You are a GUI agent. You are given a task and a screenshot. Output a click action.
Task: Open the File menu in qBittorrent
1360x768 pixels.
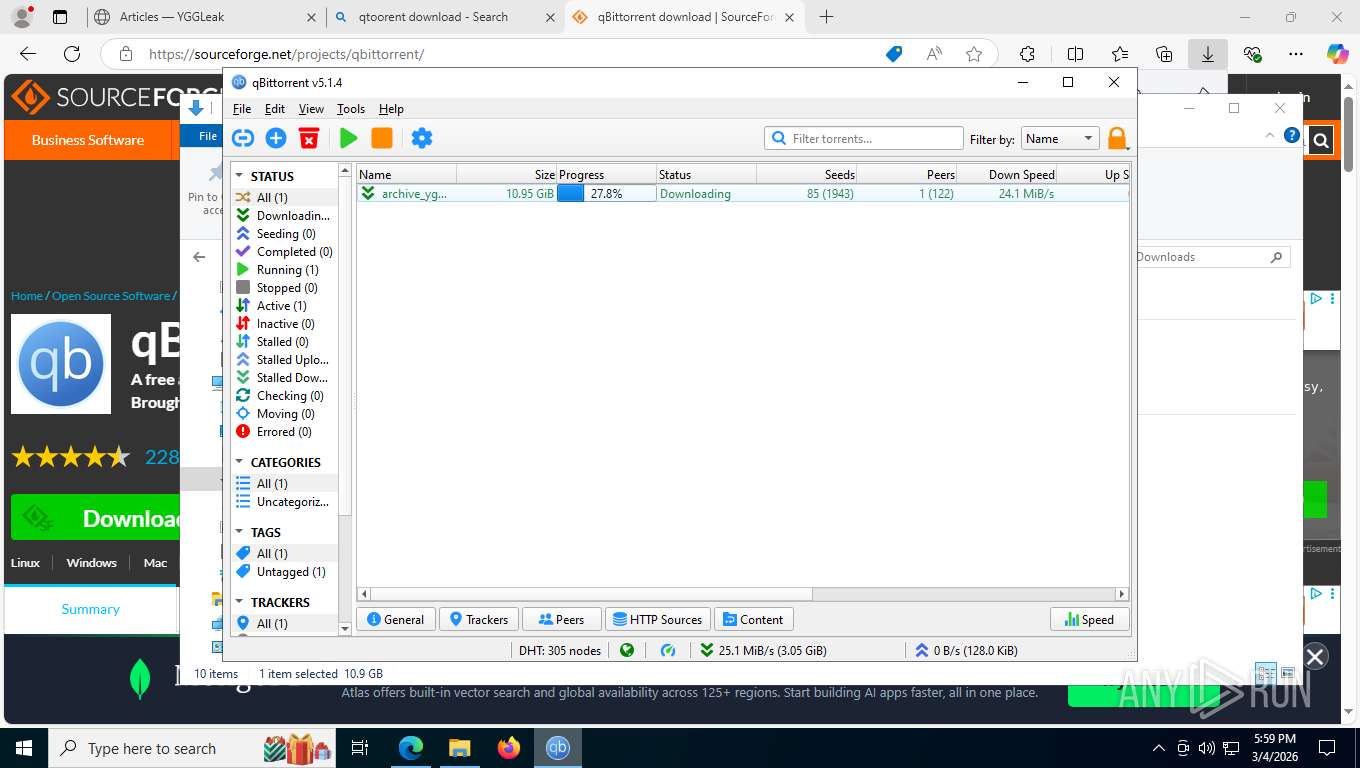tap(242, 109)
